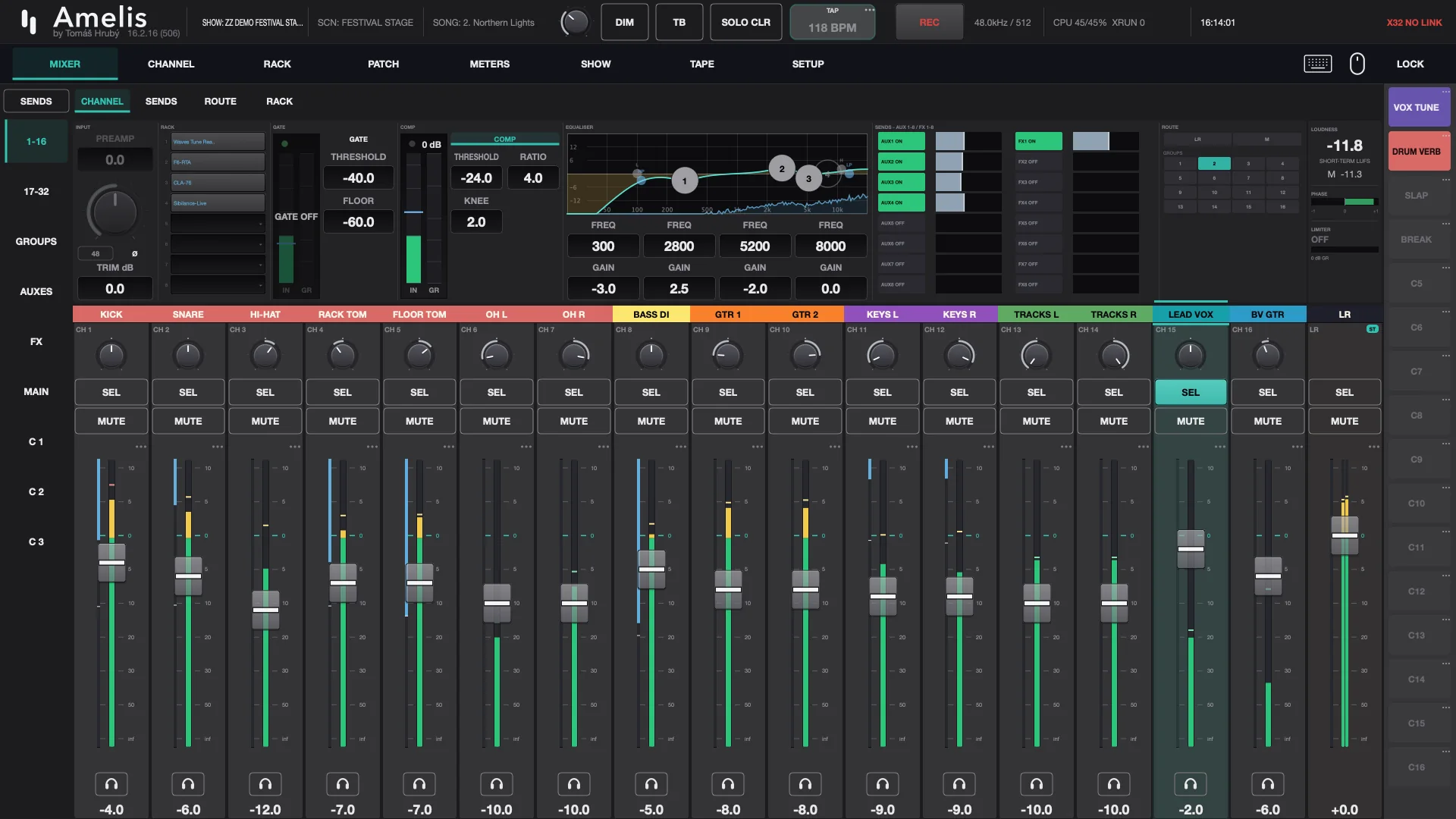The height and width of the screenshot is (819, 1456).
Task: Toggle FX1 ON send
Action: (x=1039, y=141)
